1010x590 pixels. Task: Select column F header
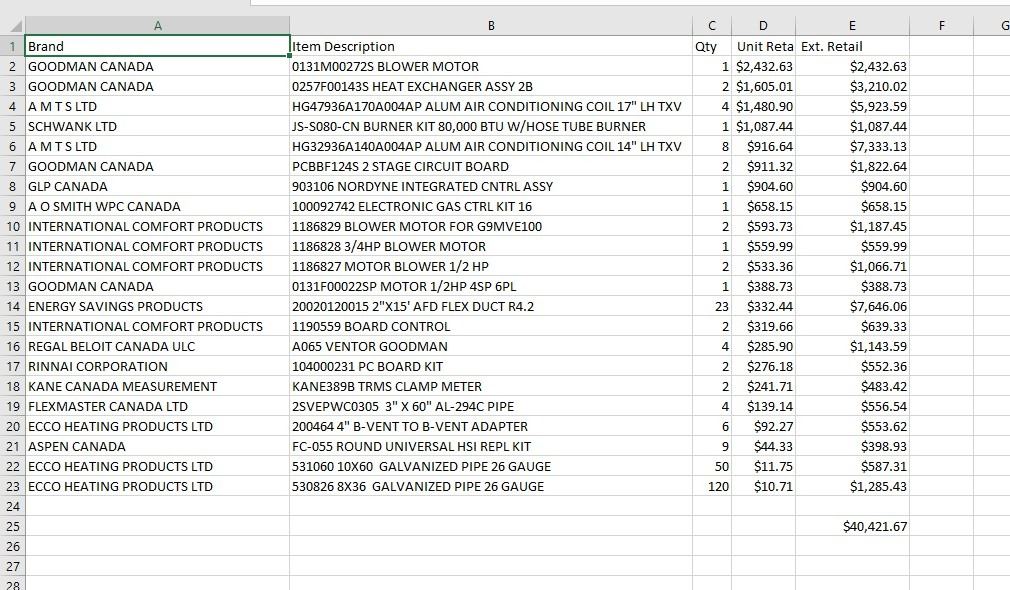point(941,26)
